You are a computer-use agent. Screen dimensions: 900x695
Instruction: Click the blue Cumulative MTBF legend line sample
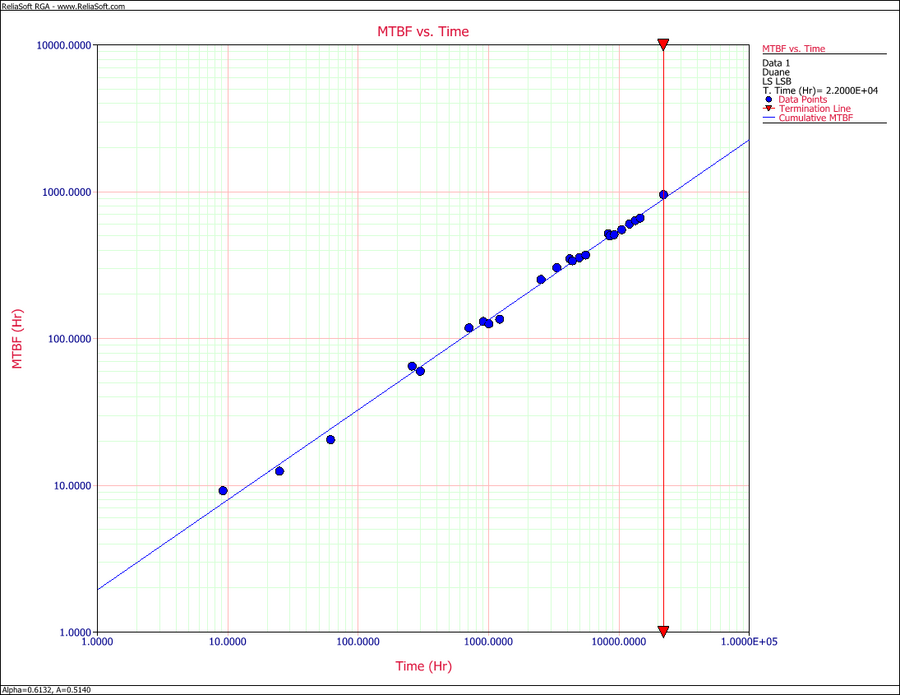[x=768, y=118]
